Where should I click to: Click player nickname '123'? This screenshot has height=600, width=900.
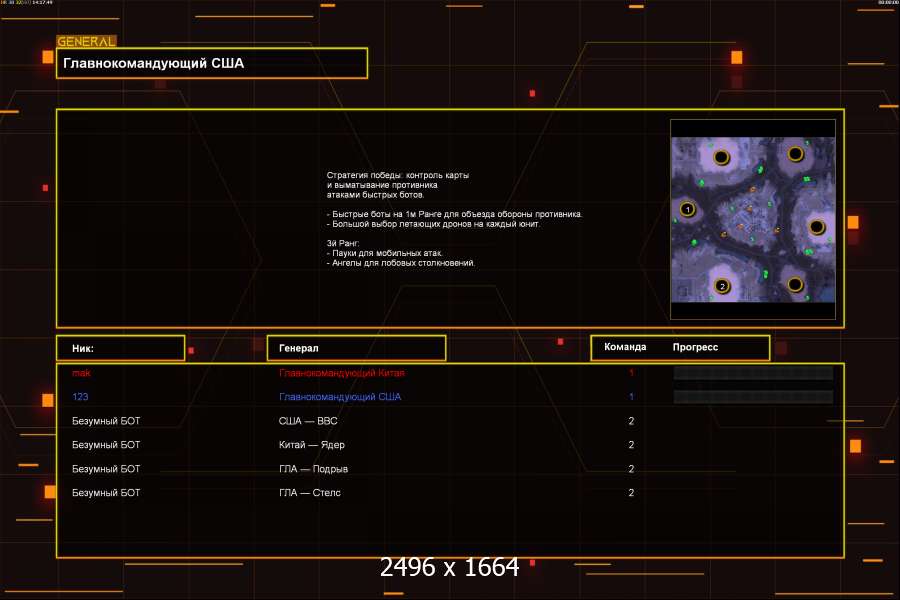80,397
